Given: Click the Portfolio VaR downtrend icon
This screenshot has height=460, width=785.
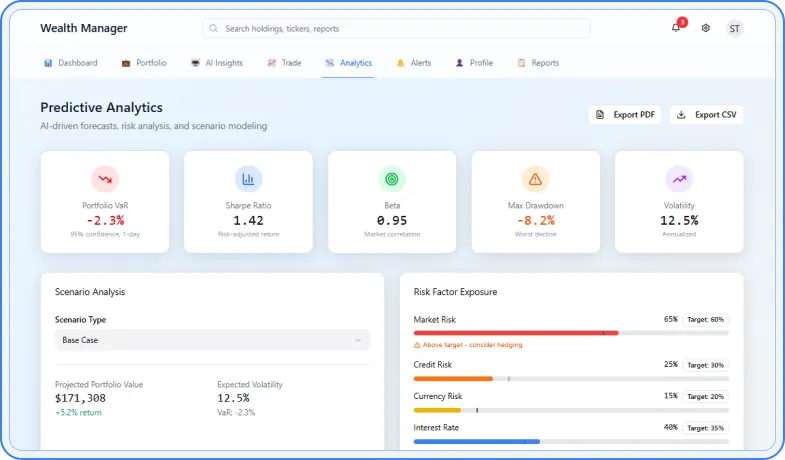Looking at the screenshot, I should pyautogui.click(x=105, y=179).
